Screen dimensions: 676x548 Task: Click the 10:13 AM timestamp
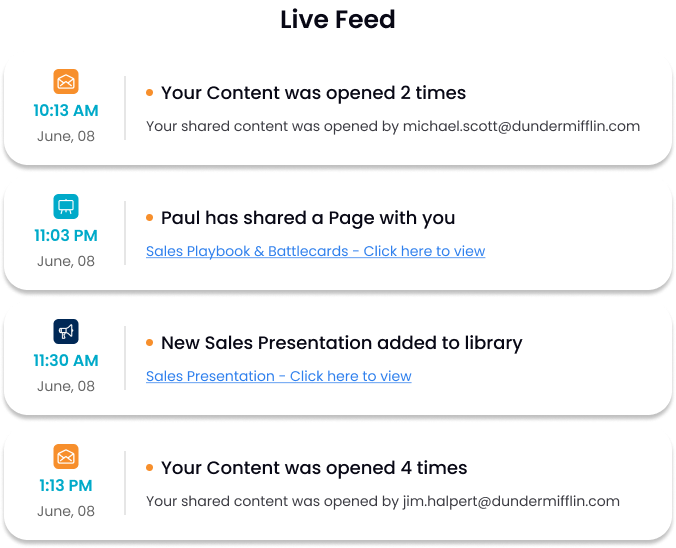click(x=66, y=110)
